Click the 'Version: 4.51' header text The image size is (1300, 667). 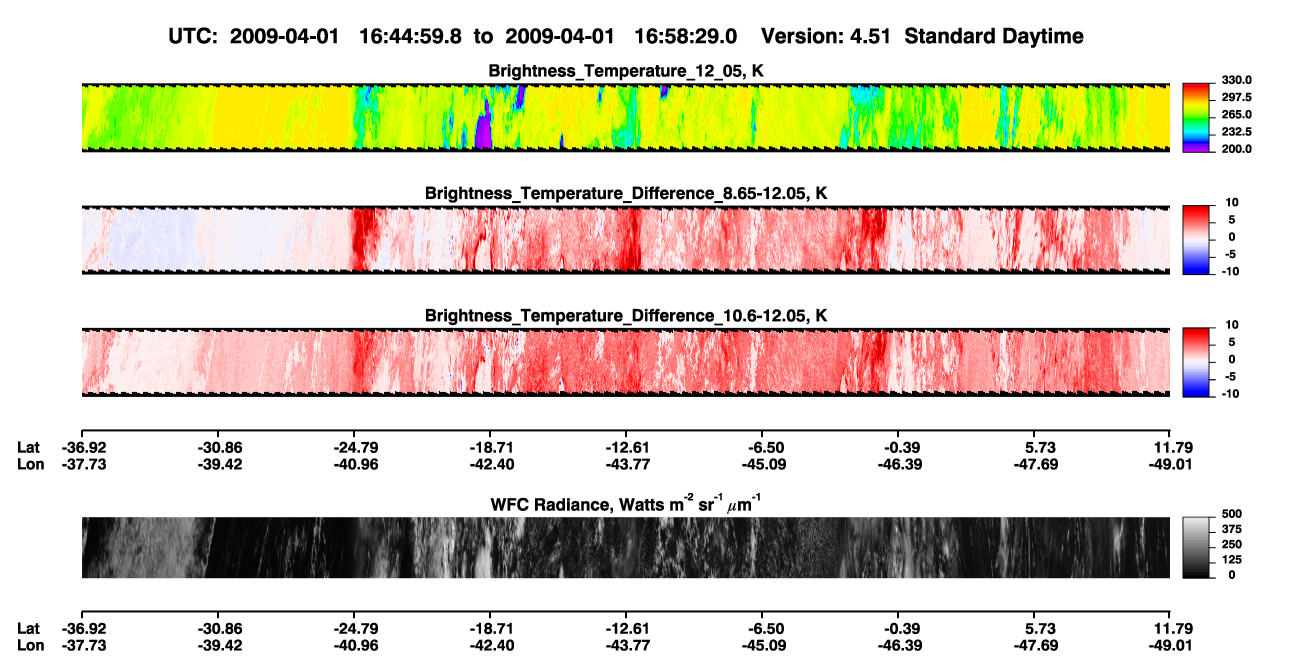pyautogui.click(x=826, y=36)
